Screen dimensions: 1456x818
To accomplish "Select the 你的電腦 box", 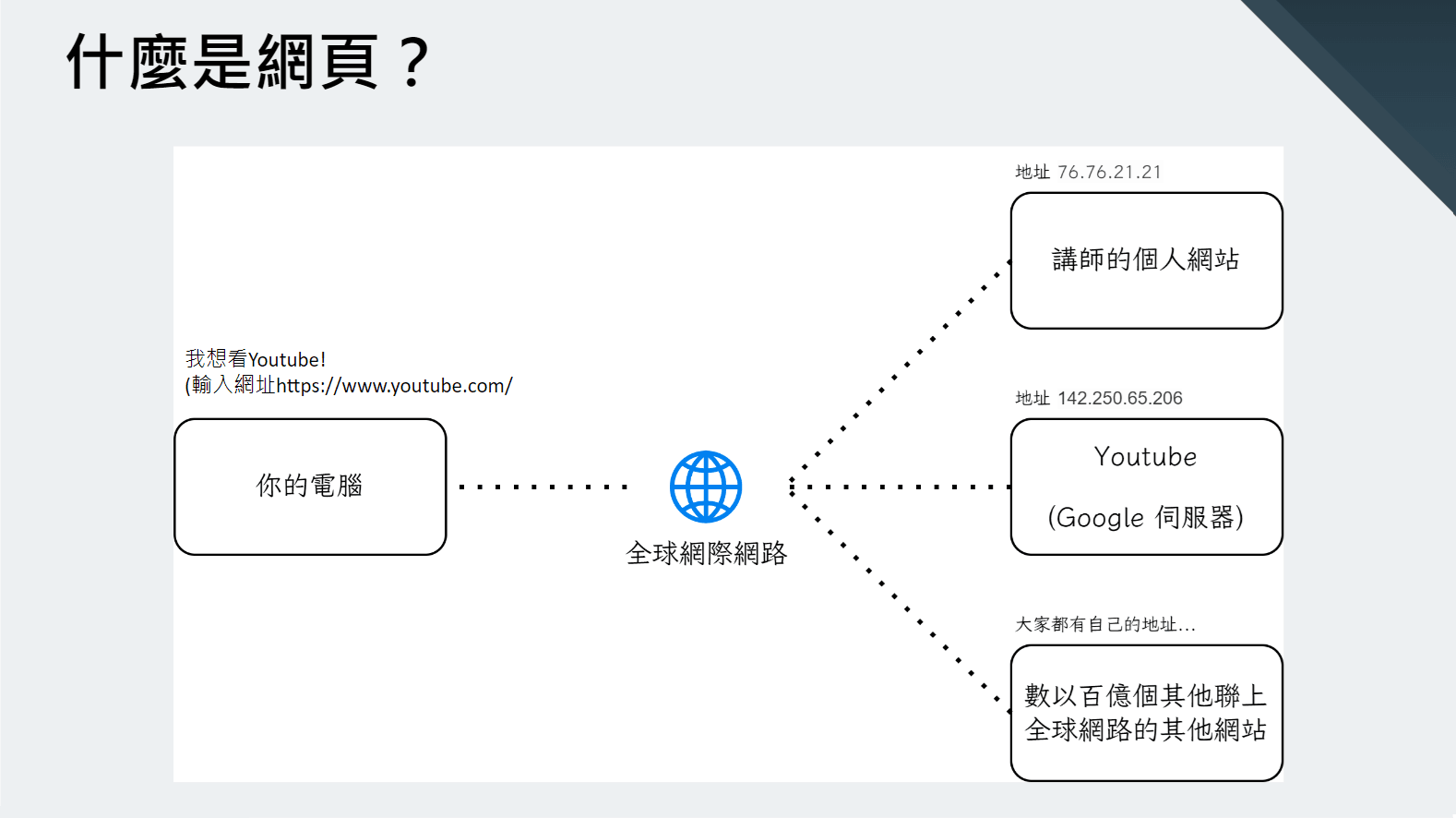I will click(x=310, y=487).
